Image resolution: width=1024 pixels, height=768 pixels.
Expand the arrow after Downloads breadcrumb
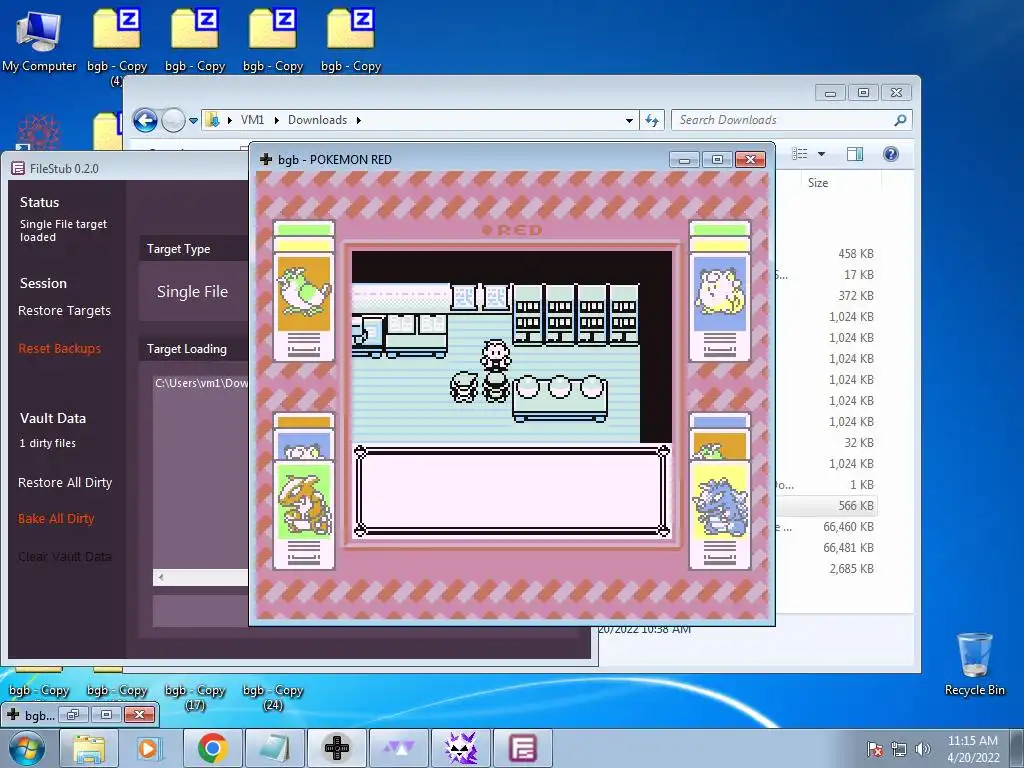[x=359, y=120]
